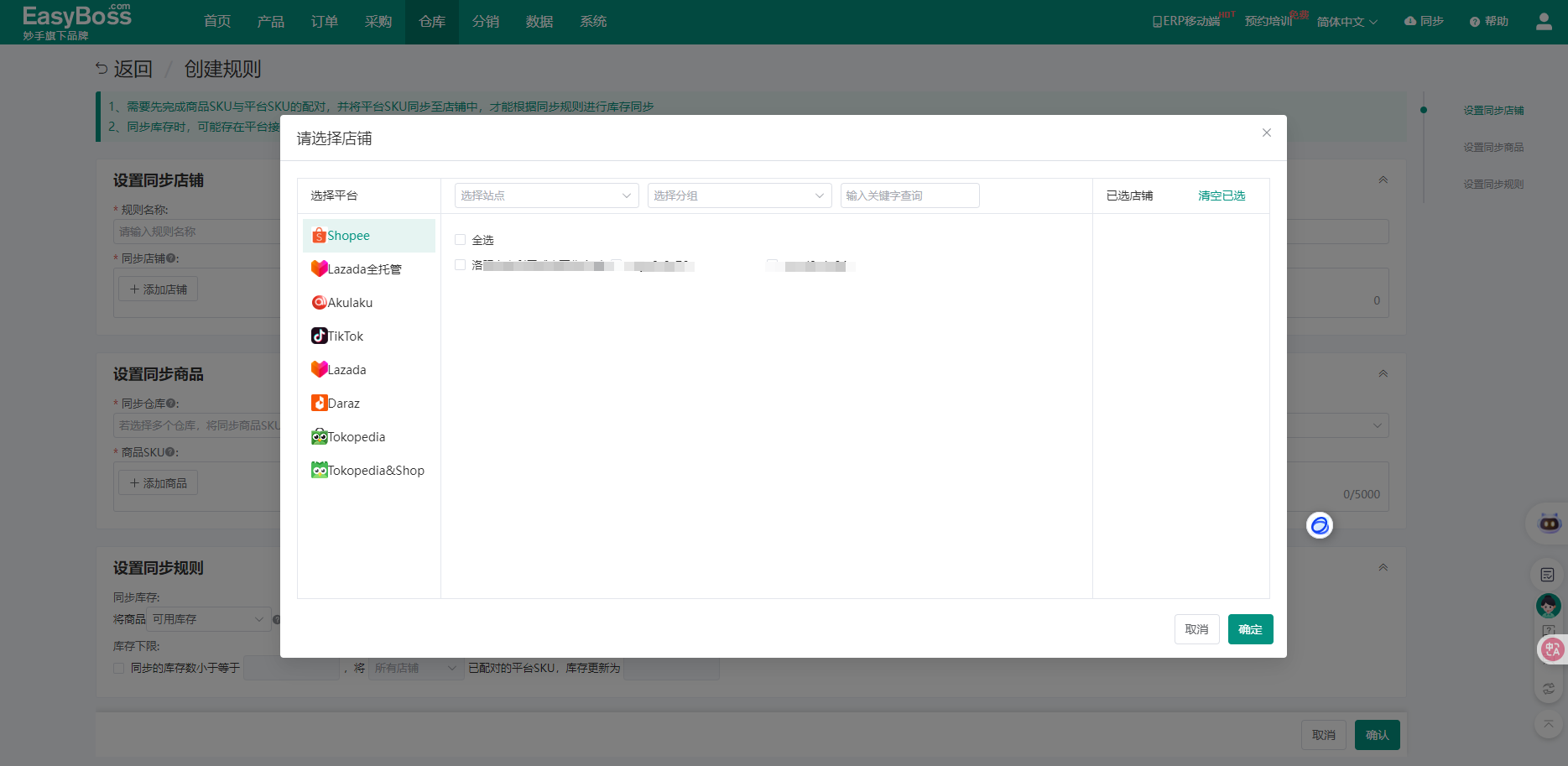The image size is (1568, 766).
Task: Choose the Akulaku platform
Action: (369, 303)
